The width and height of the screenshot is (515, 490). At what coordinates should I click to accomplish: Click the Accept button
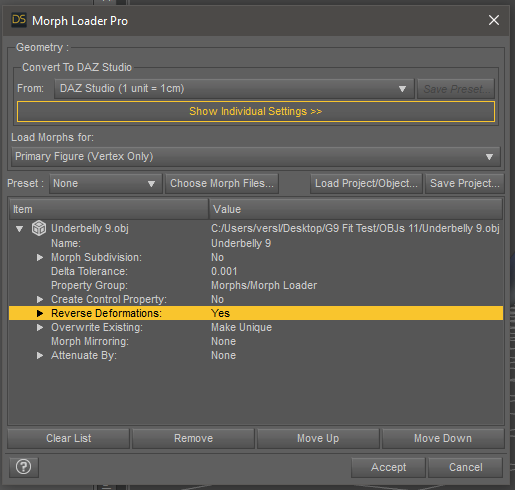click(x=388, y=467)
